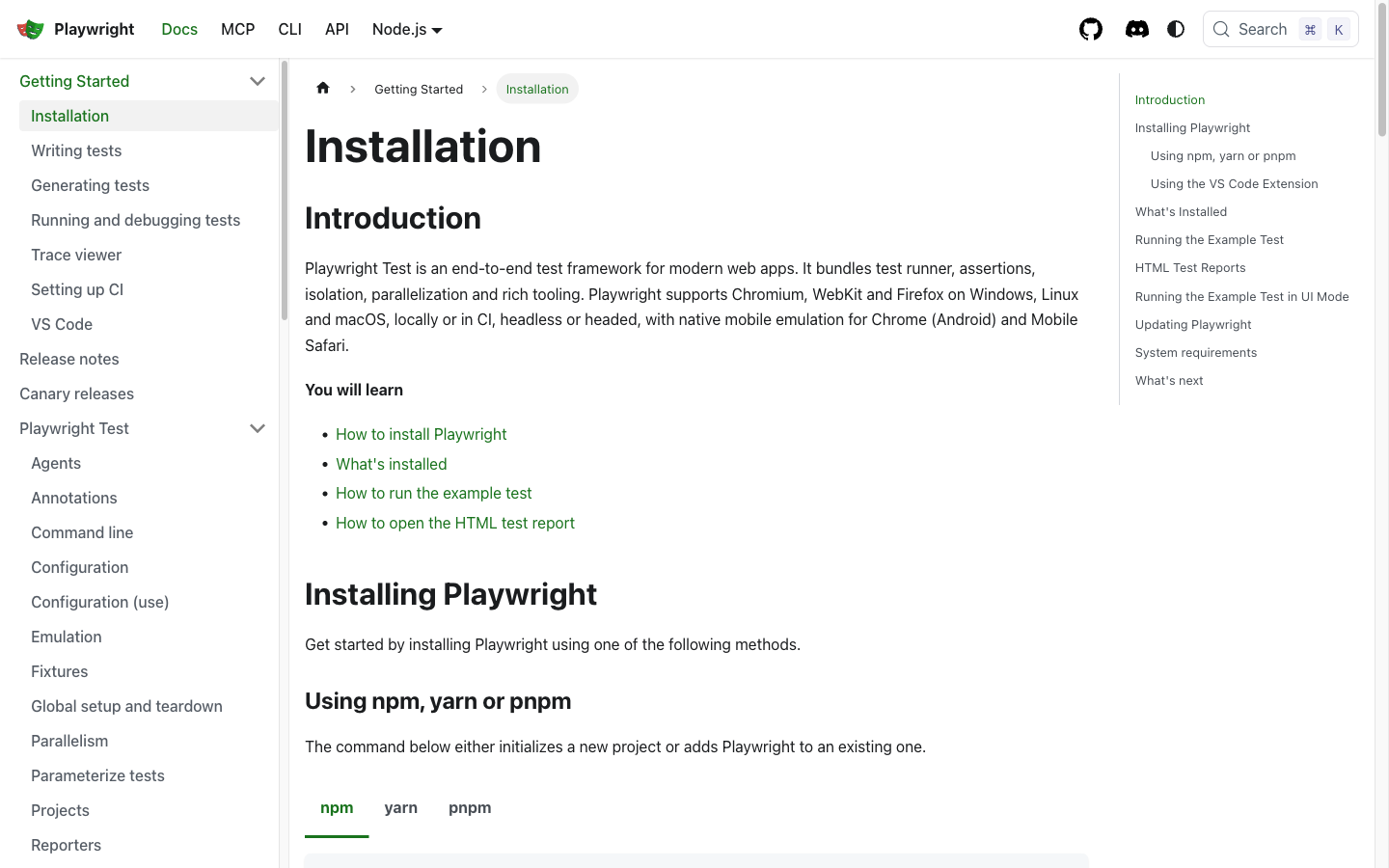Open Setting up CI page

click(x=77, y=289)
